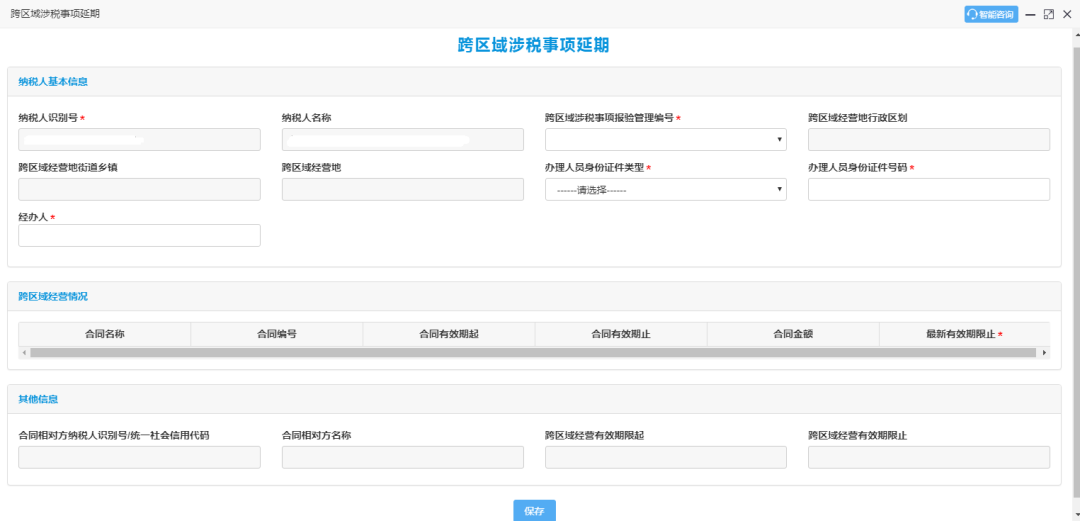Image resolution: width=1080 pixels, height=521 pixels.
Task: Maximize the 跨区域涉税事项延期 window
Action: [1049, 14]
